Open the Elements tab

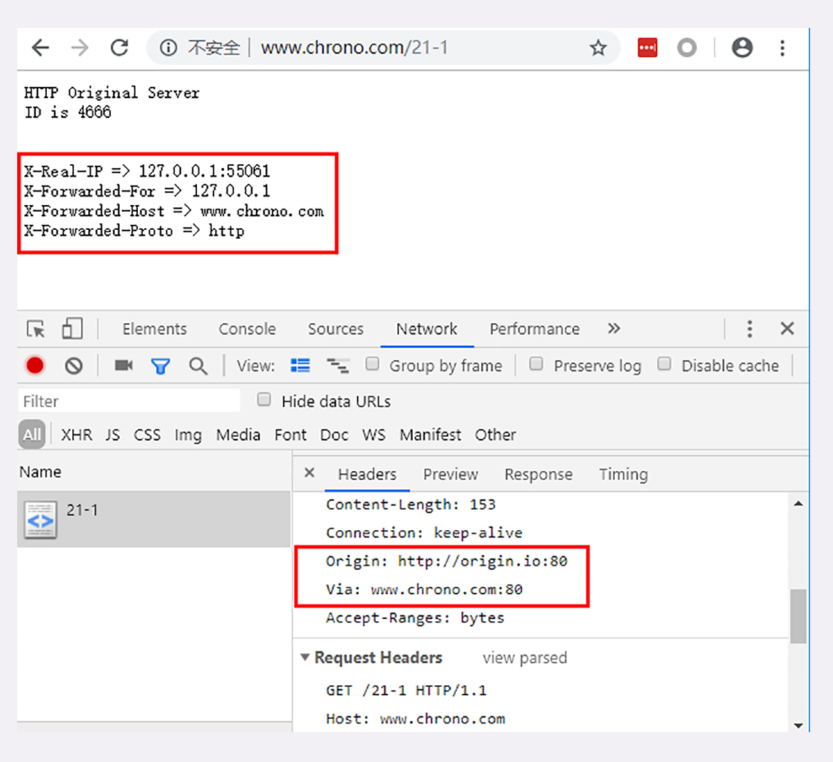pos(155,329)
